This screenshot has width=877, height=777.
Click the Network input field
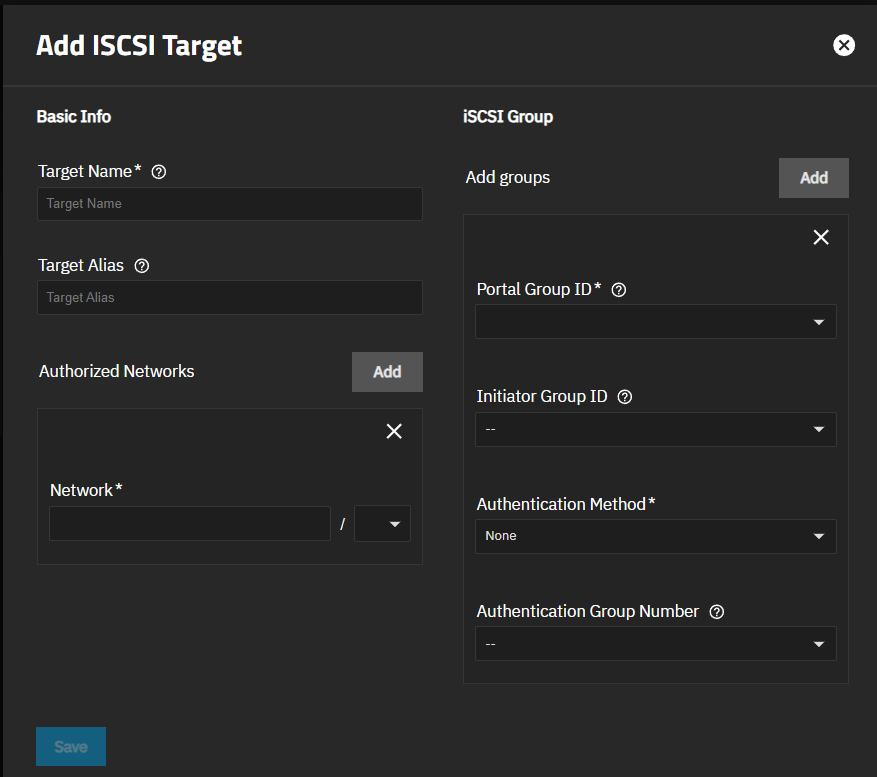pyautogui.click(x=189, y=523)
